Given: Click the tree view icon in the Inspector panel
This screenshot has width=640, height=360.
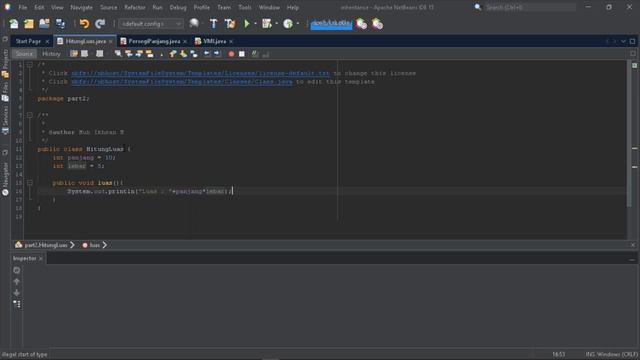Looking at the screenshot, I should click(17, 304).
